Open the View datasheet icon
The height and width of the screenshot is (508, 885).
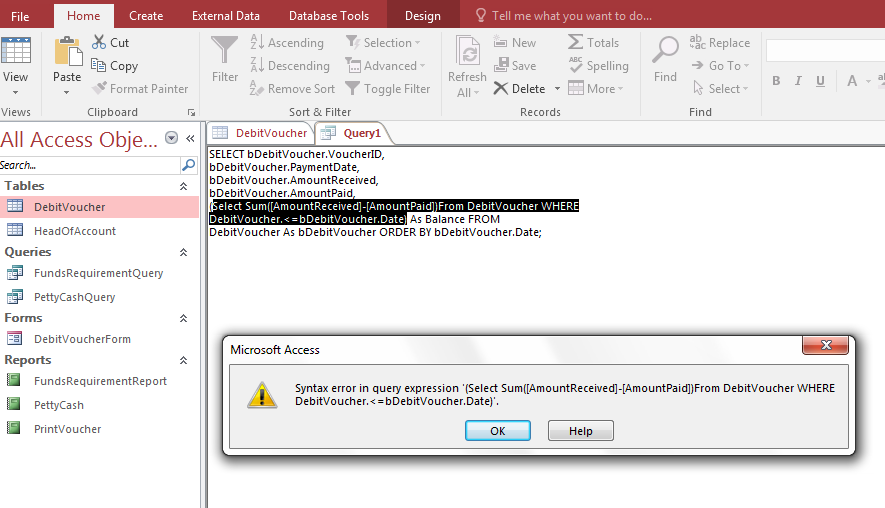click(x=15, y=51)
